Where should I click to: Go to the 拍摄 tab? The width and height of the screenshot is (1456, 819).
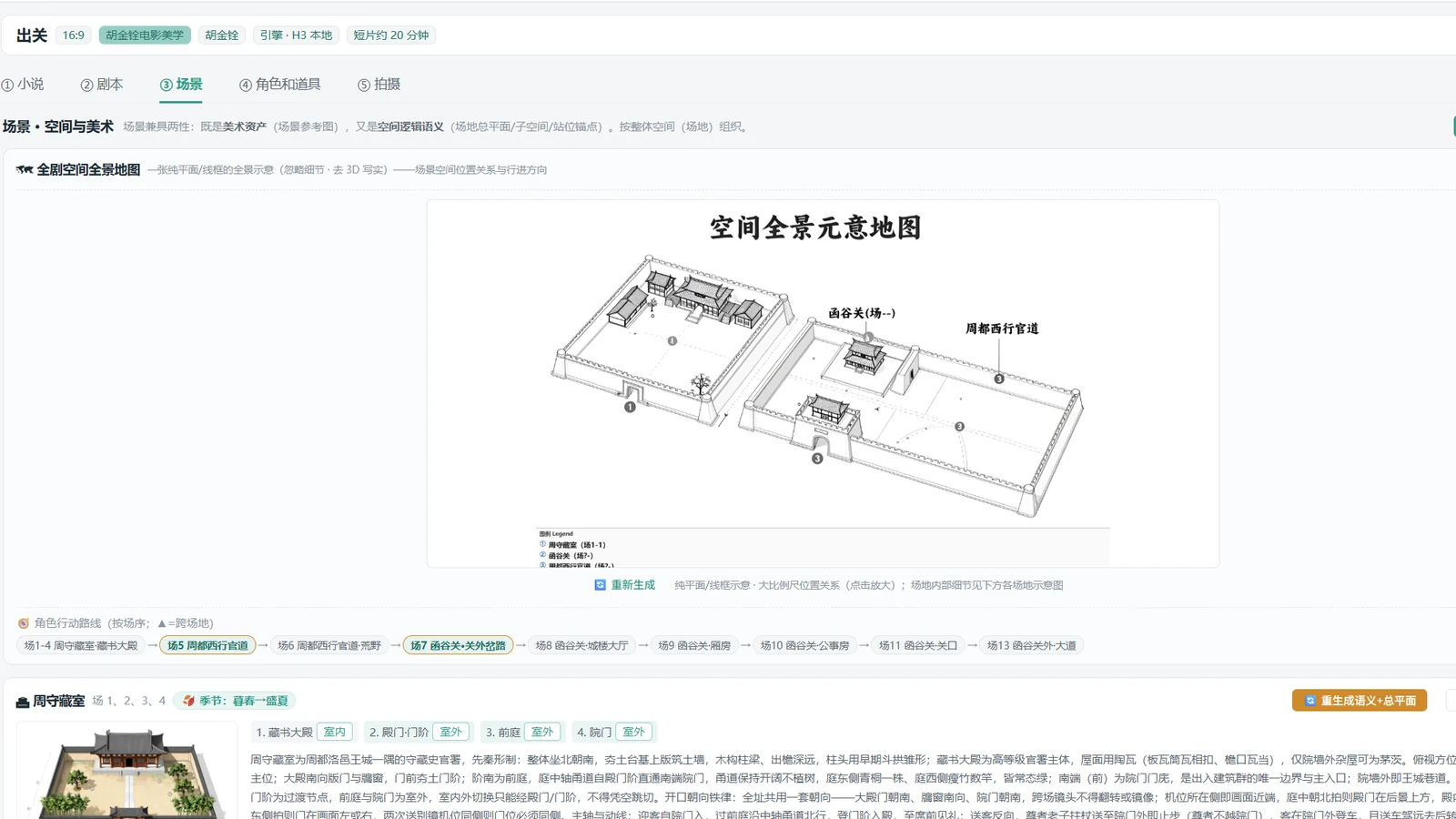click(379, 84)
